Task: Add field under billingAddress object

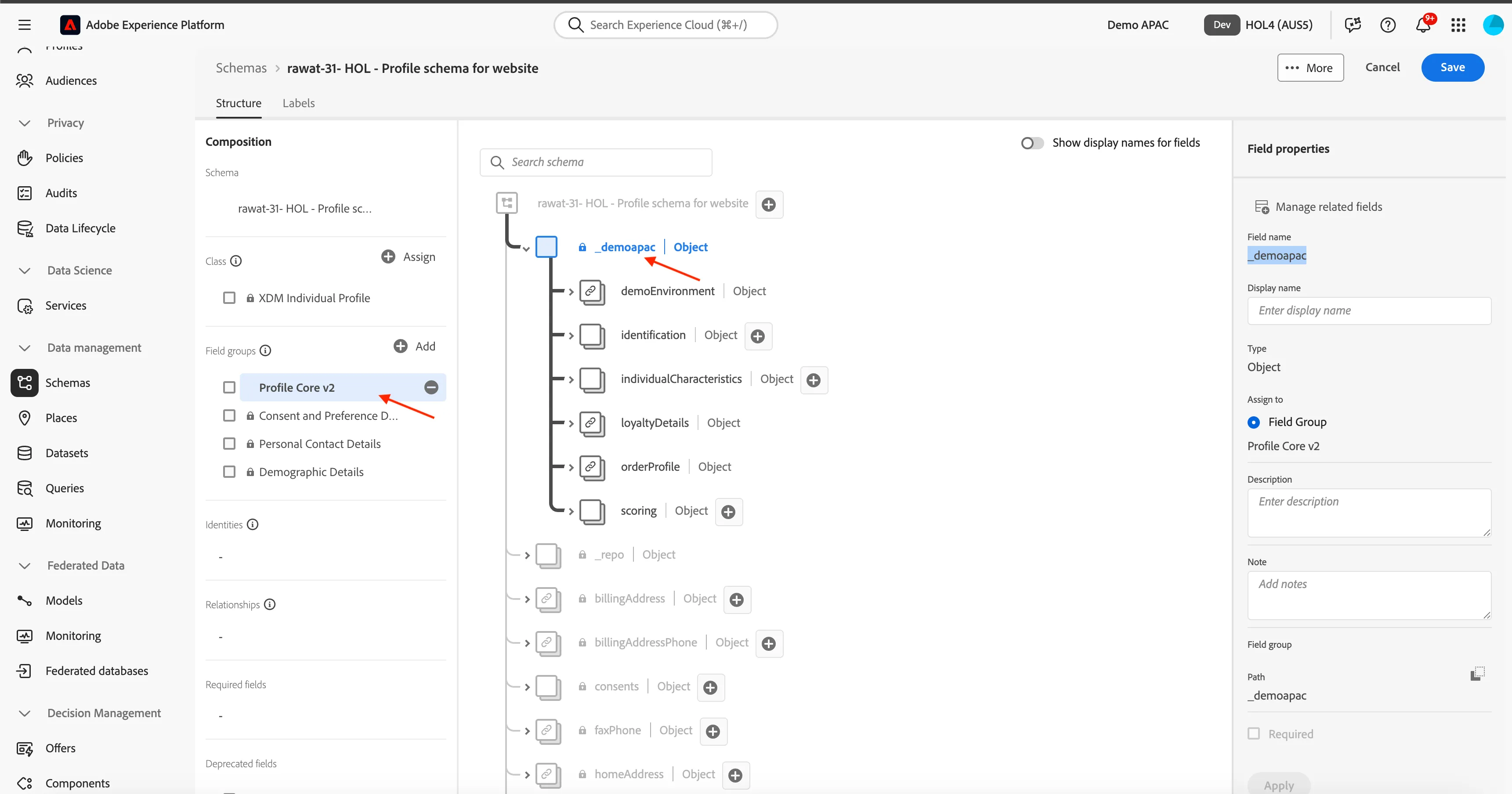Action: tap(737, 599)
